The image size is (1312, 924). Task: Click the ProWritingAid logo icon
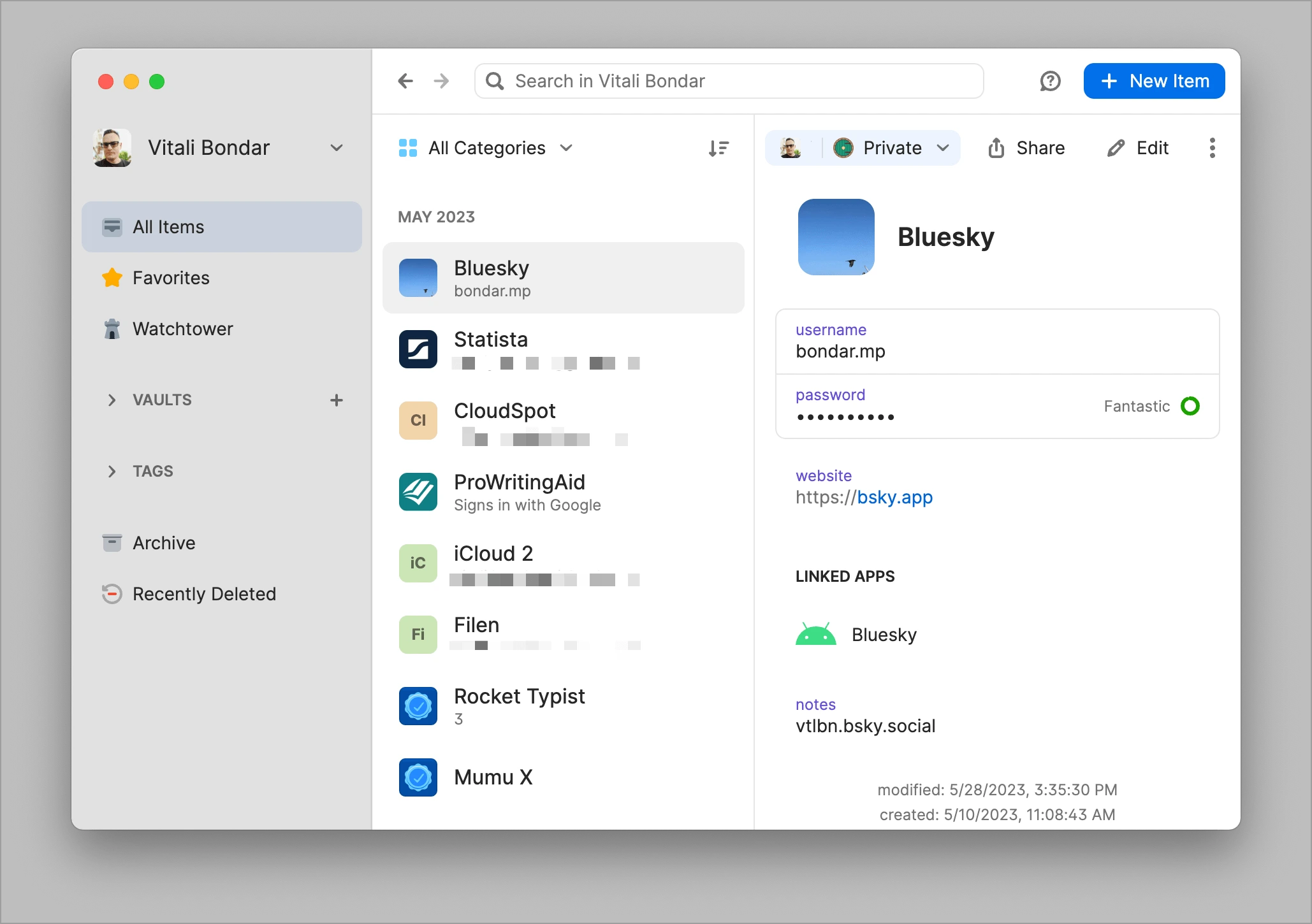point(418,492)
